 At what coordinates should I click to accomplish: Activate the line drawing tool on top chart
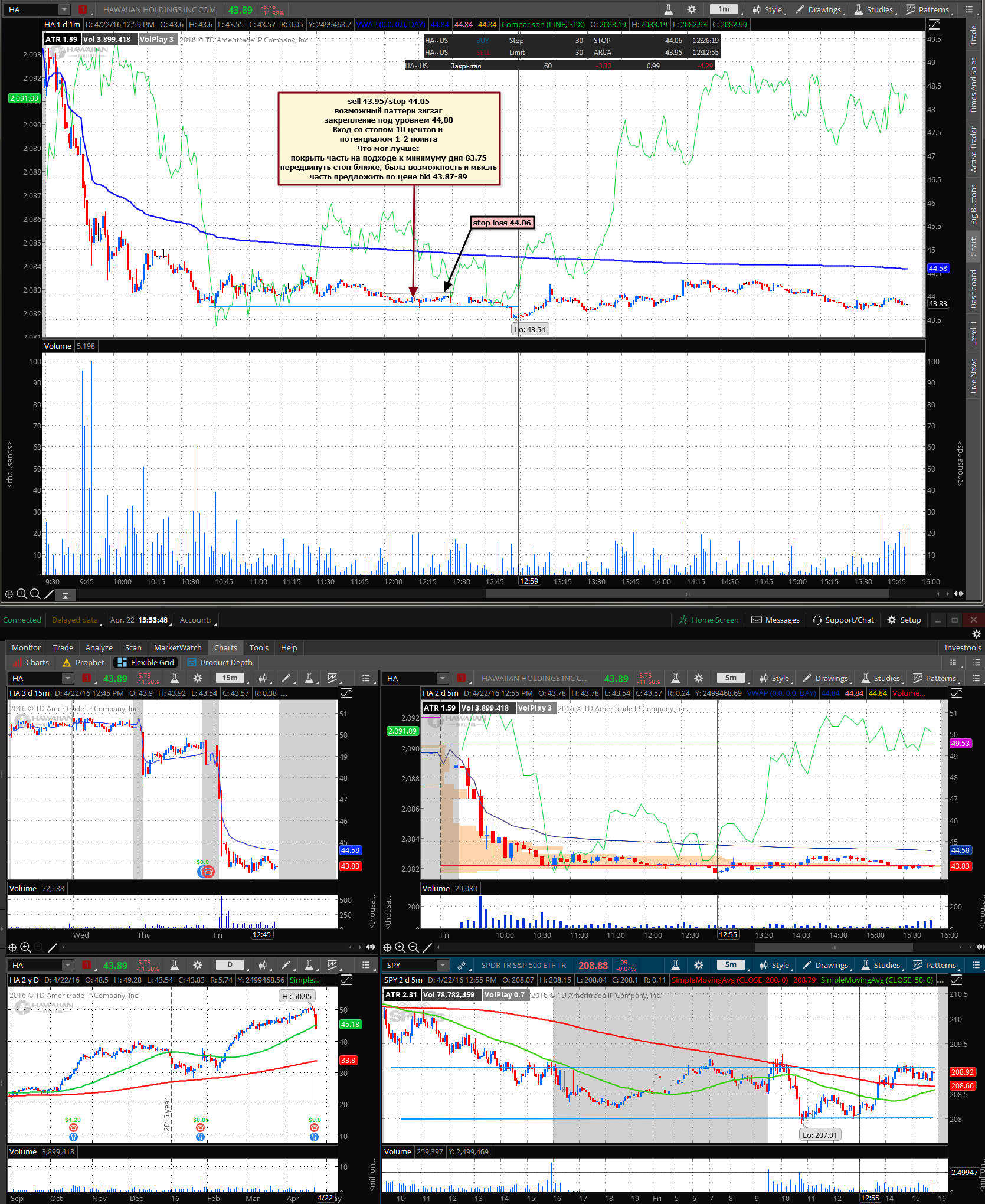pyautogui.click(x=49, y=594)
